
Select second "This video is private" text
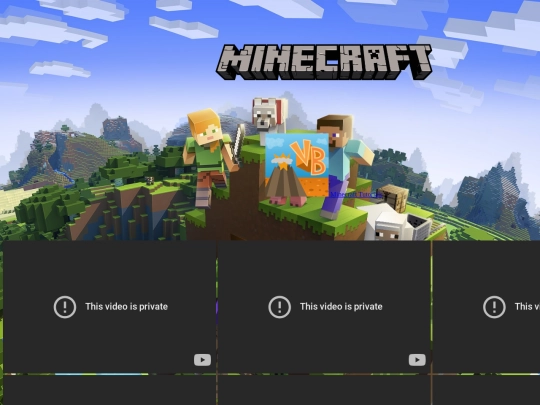click(341, 307)
